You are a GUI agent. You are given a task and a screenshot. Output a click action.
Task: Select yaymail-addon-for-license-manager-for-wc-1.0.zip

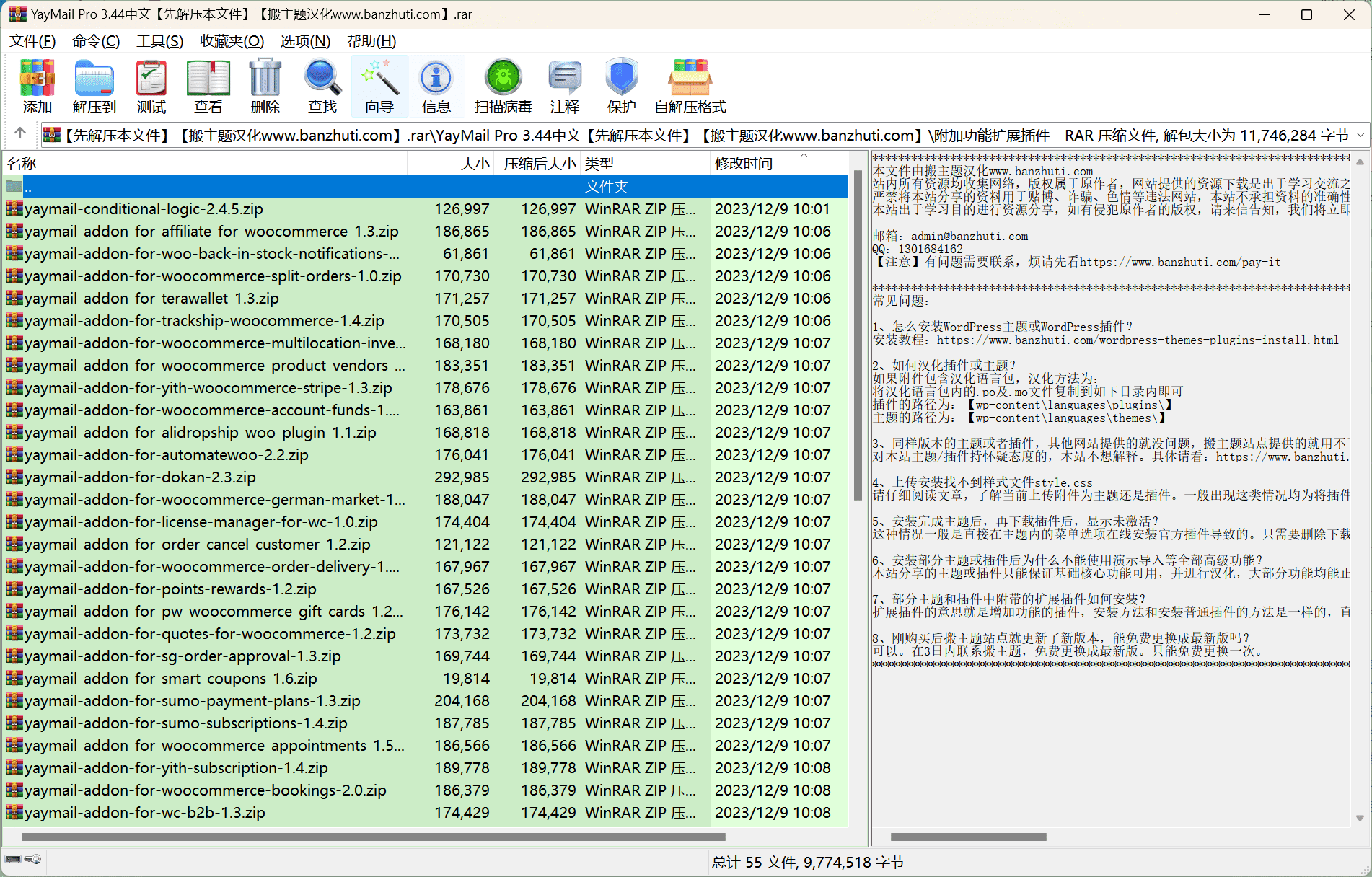pyautogui.click(x=426, y=522)
